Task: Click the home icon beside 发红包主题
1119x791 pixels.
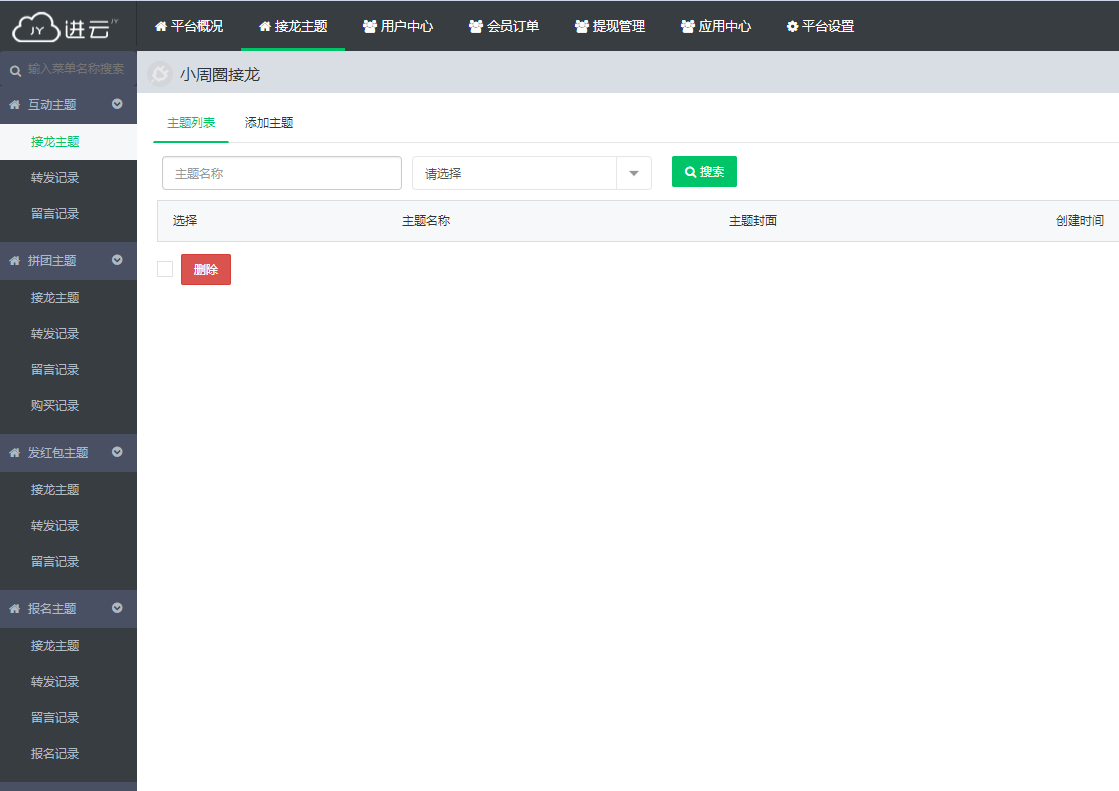Action: click(15, 453)
